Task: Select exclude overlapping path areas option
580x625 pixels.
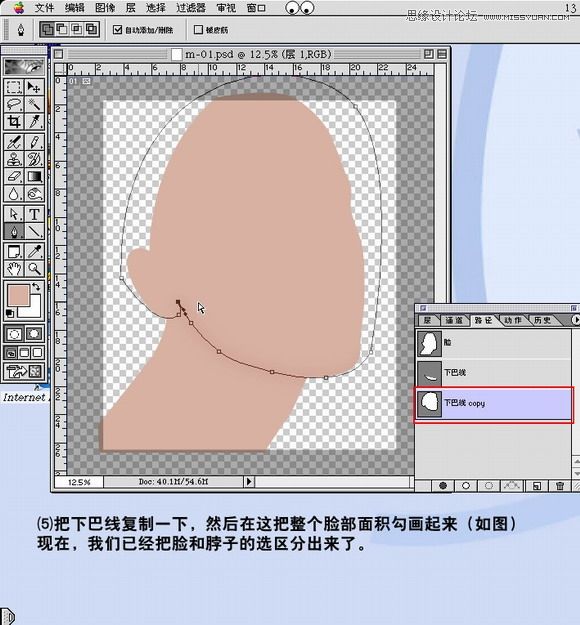Action: 92,29
